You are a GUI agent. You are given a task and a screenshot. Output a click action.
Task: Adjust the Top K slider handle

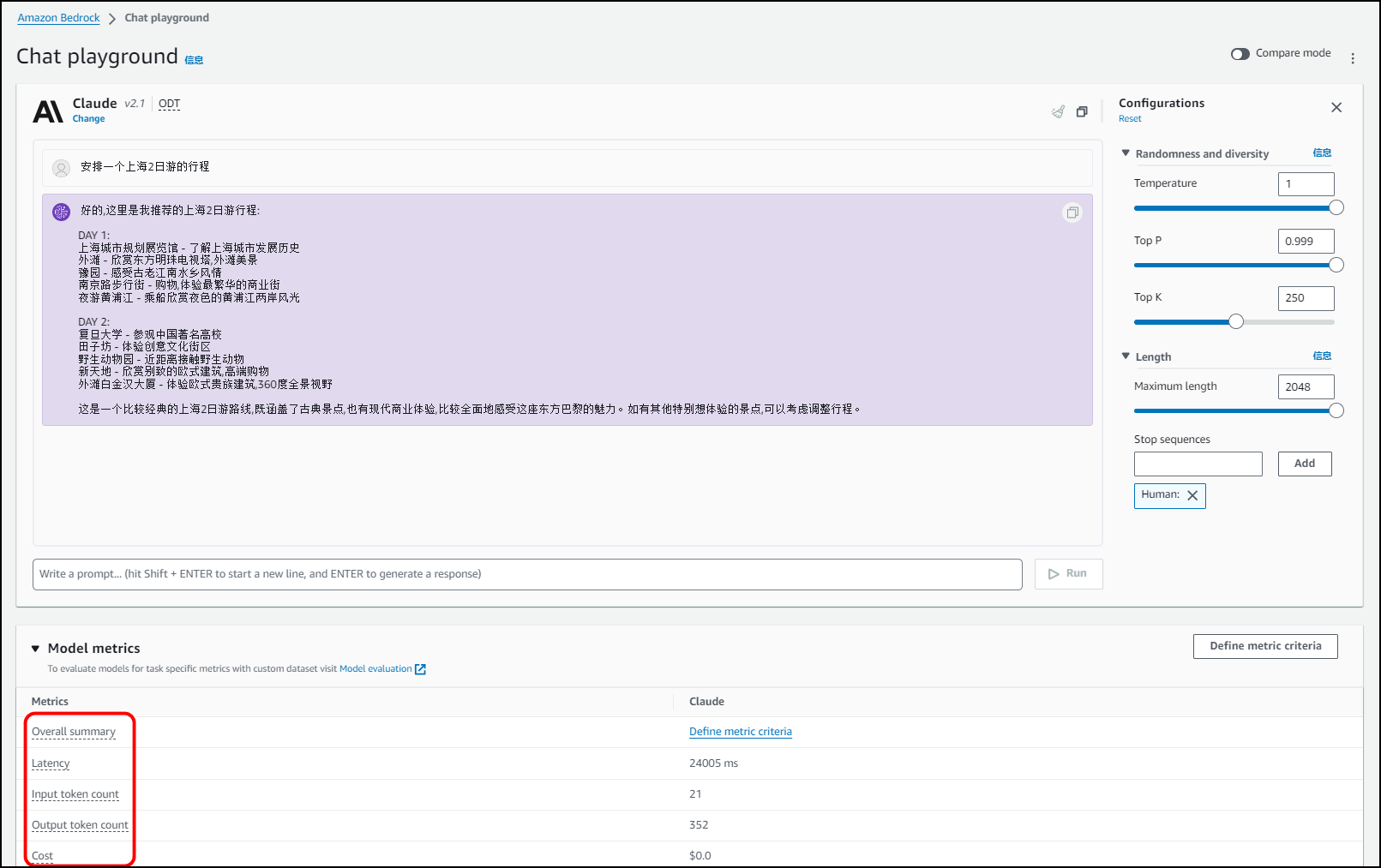tap(1235, 321)
